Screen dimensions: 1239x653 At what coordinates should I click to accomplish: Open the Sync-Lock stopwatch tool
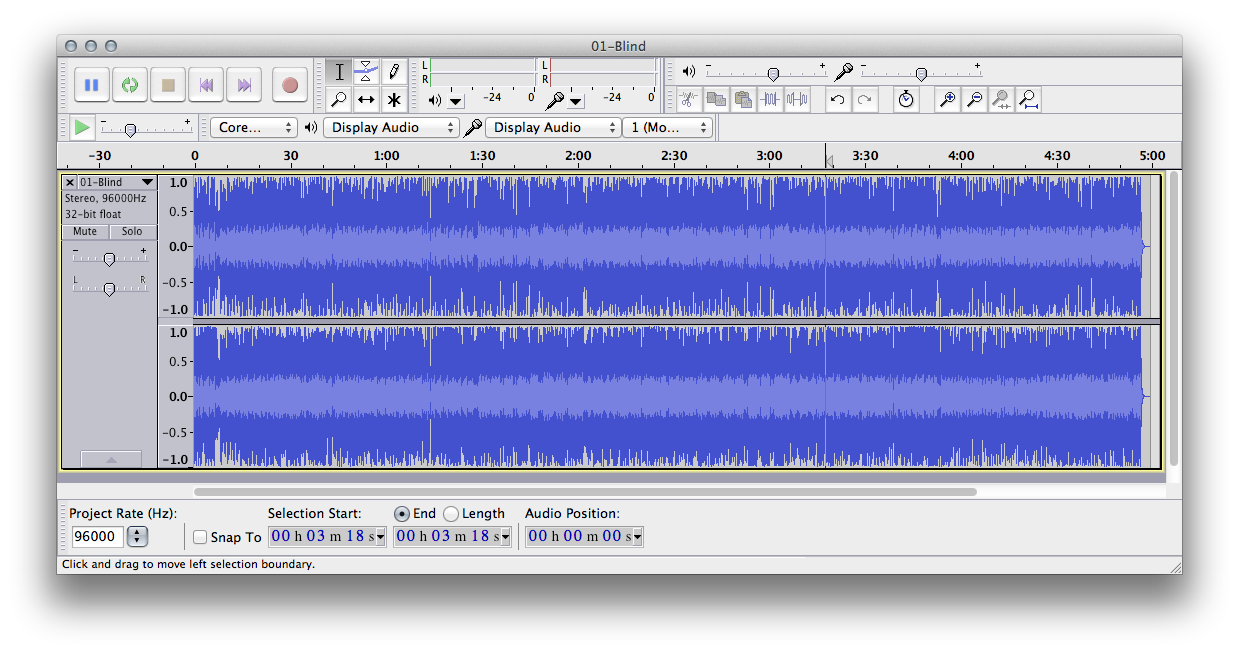[x=905, y=99]
